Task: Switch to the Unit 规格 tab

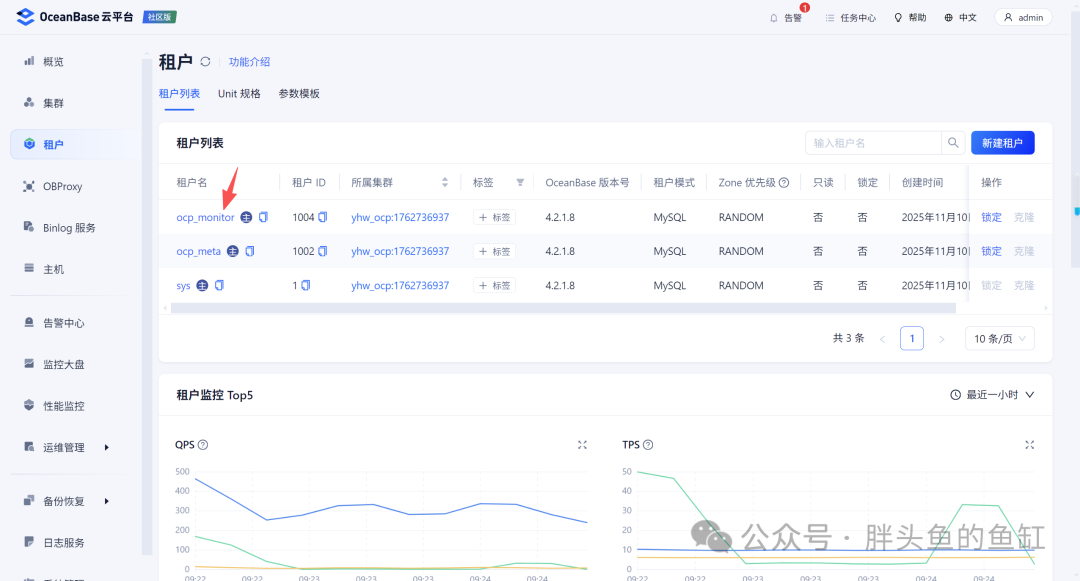Action: coord(239,94)
